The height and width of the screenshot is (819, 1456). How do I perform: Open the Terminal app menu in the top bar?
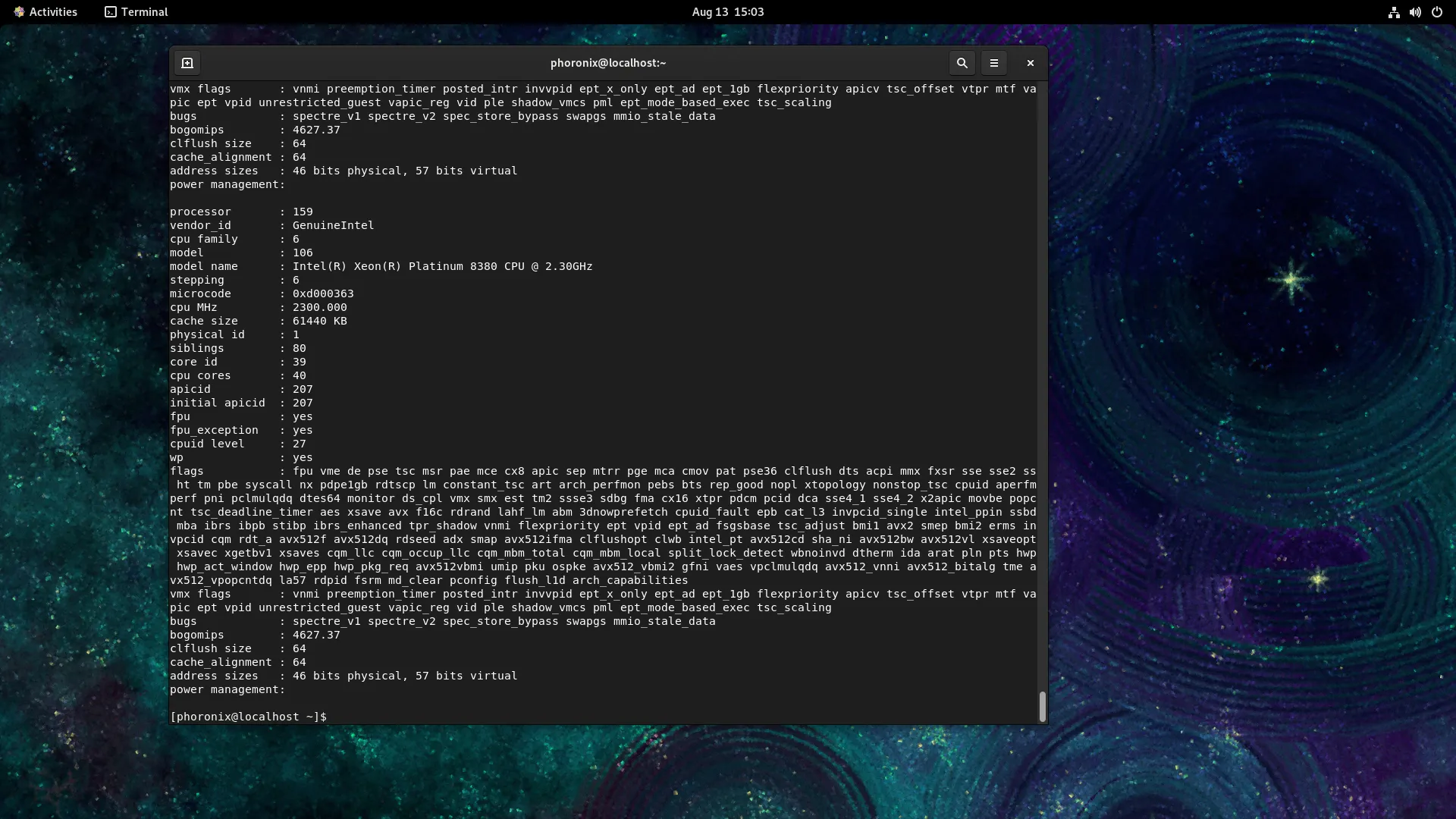click(x=136, y=12)
